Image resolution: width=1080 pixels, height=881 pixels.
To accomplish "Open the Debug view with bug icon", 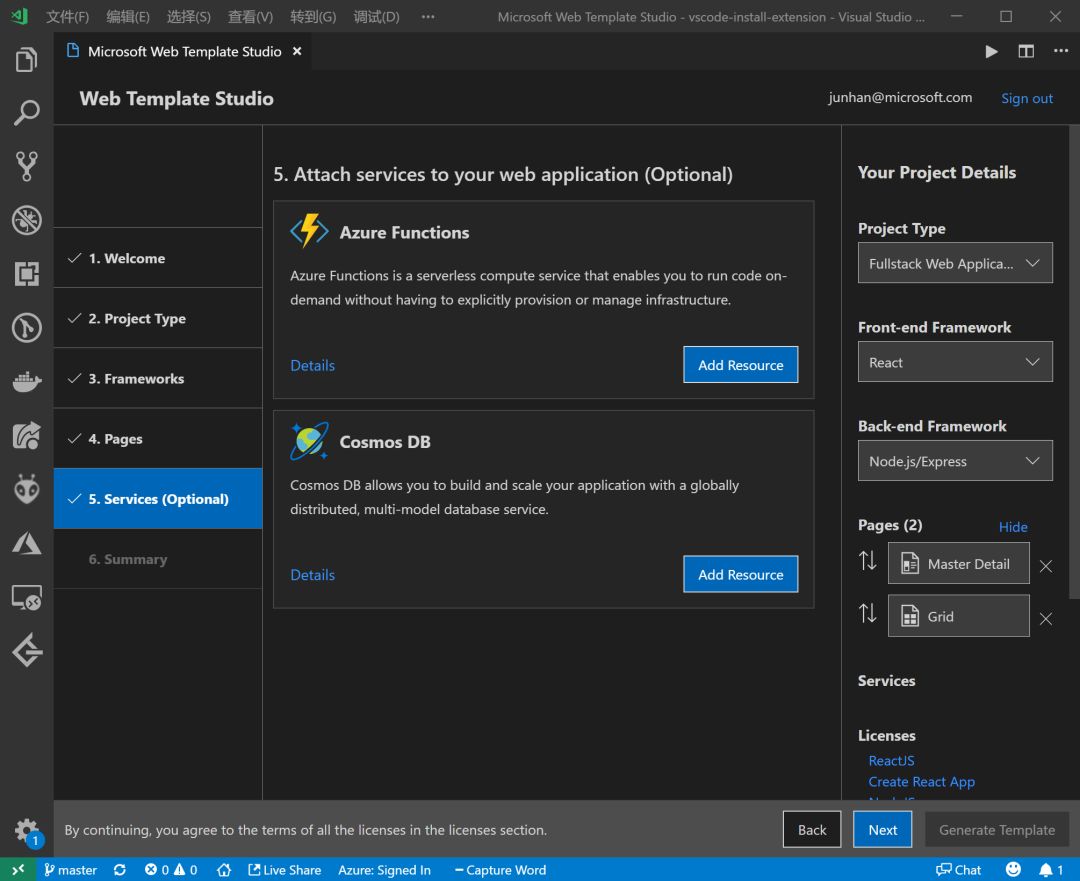I will 26,220.
